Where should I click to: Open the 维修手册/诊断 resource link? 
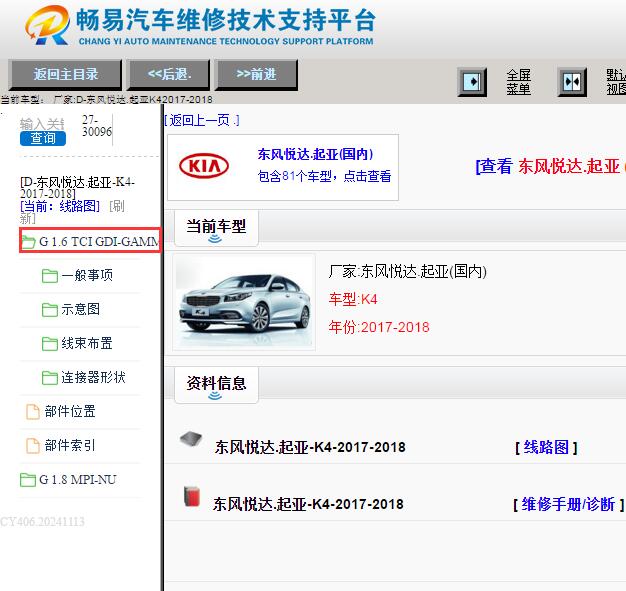pos(568,504)
